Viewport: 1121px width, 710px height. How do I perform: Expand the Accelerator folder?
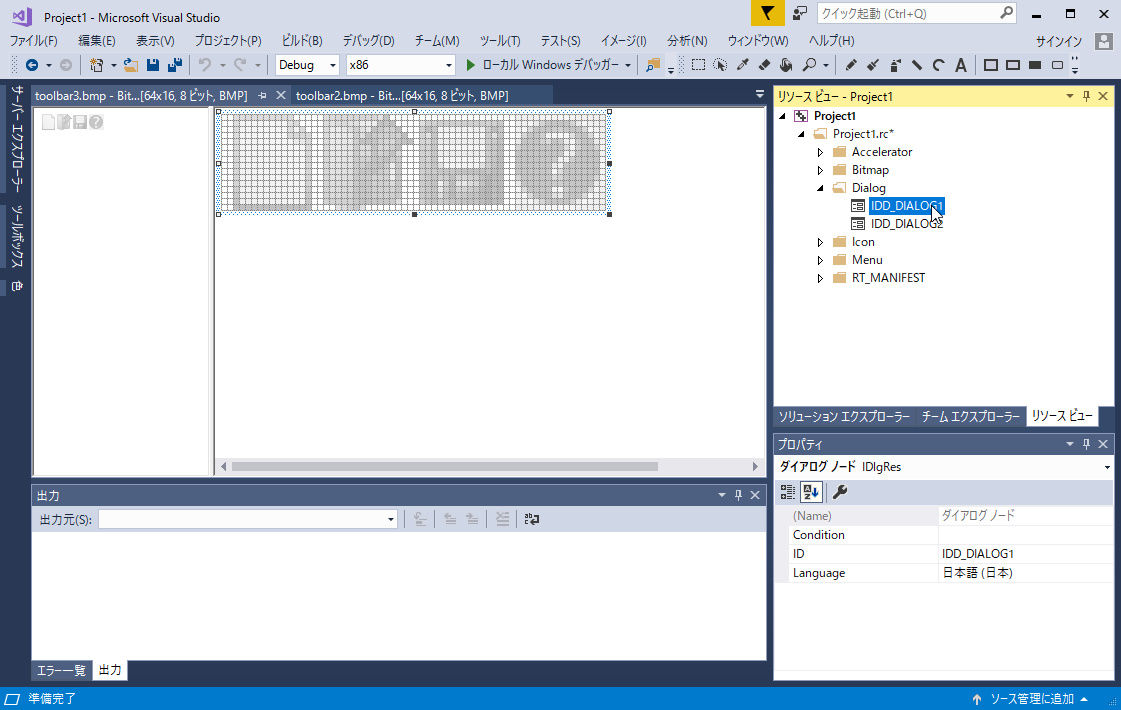point(820,152)
